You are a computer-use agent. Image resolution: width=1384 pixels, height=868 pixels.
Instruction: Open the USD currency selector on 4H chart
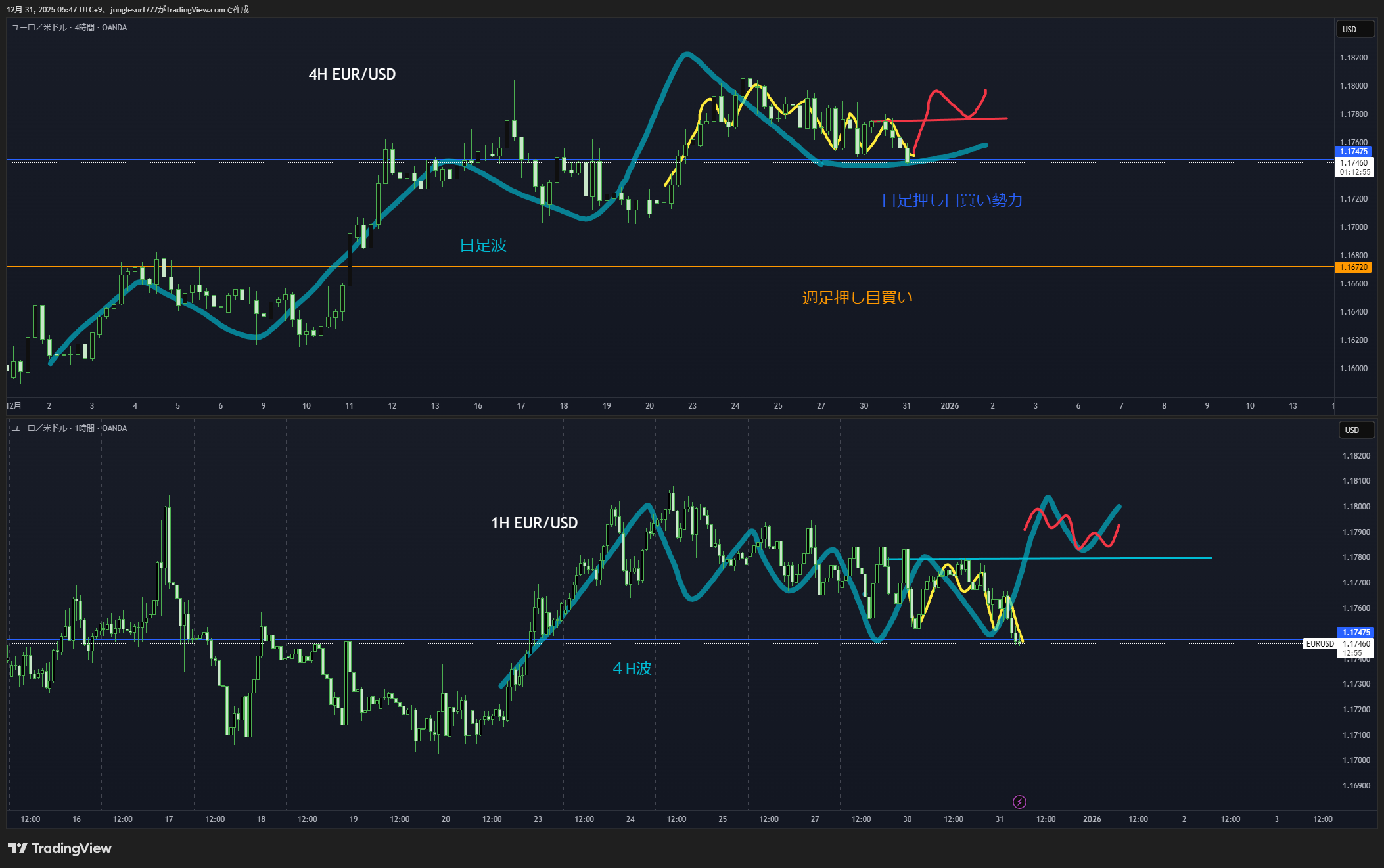(x=1355, y=30)
